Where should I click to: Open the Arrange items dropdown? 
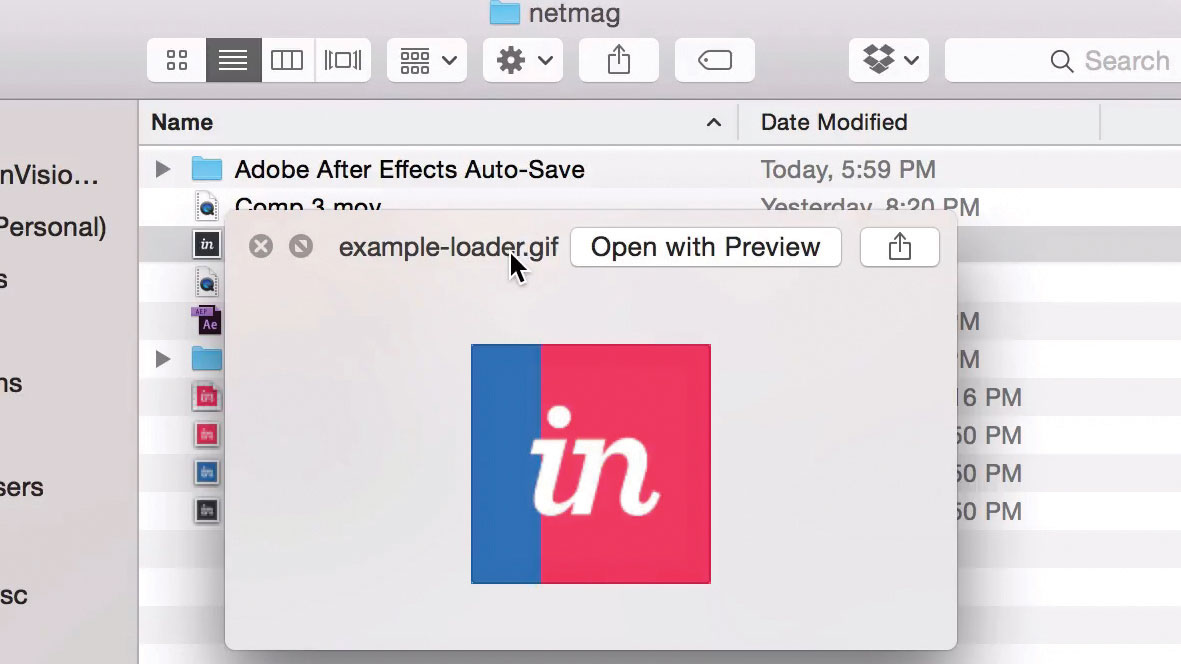click(x=427, y=60)
